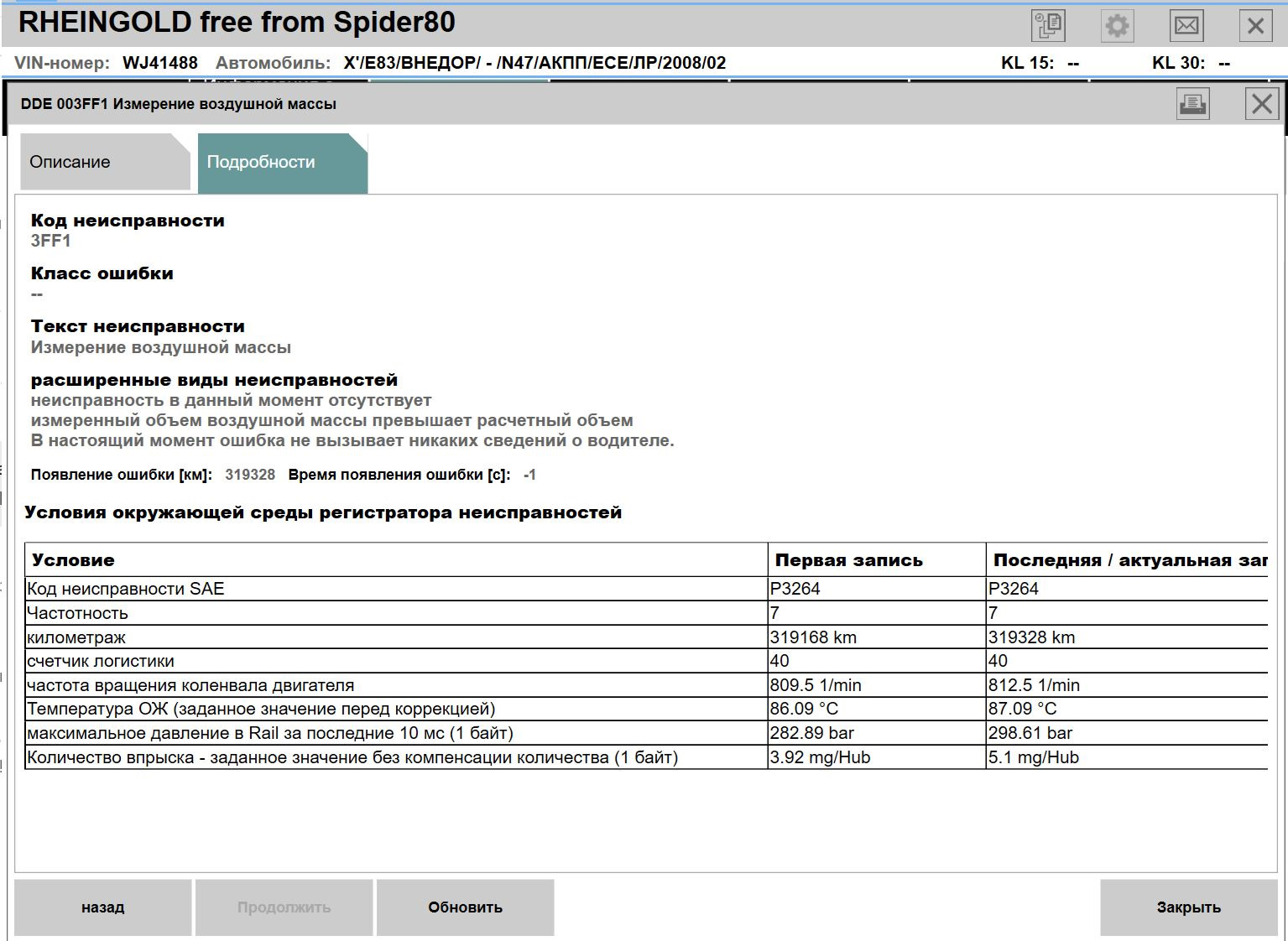Click the 3.92 mg/Hub value cell
The width and height of the screenshot is (1288, 941).
pos(877,757)
